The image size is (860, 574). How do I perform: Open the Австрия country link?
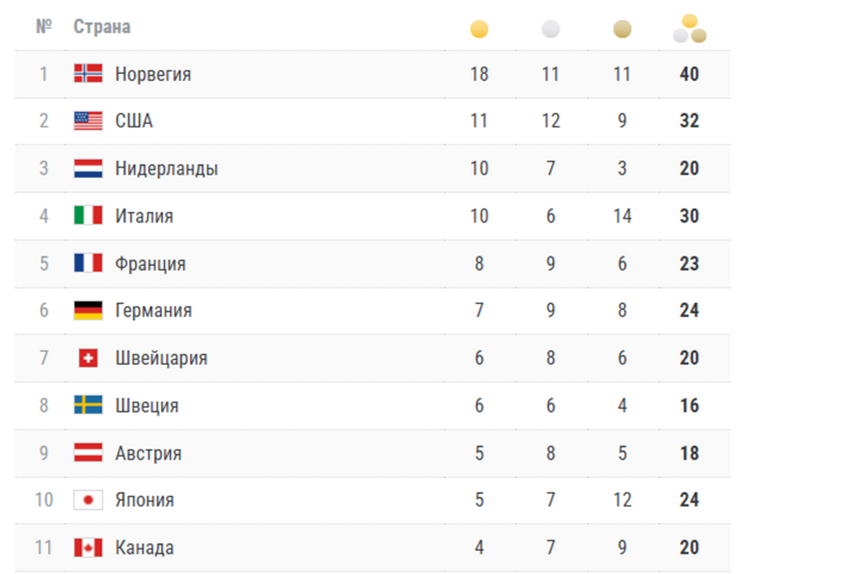click(x=148, y=453)
